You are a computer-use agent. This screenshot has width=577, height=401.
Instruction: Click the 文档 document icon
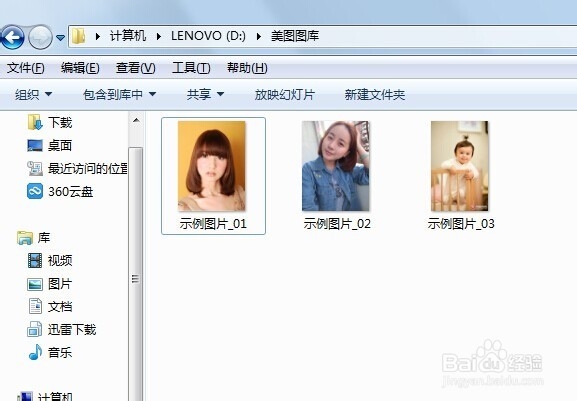click(x=35, y=306)
